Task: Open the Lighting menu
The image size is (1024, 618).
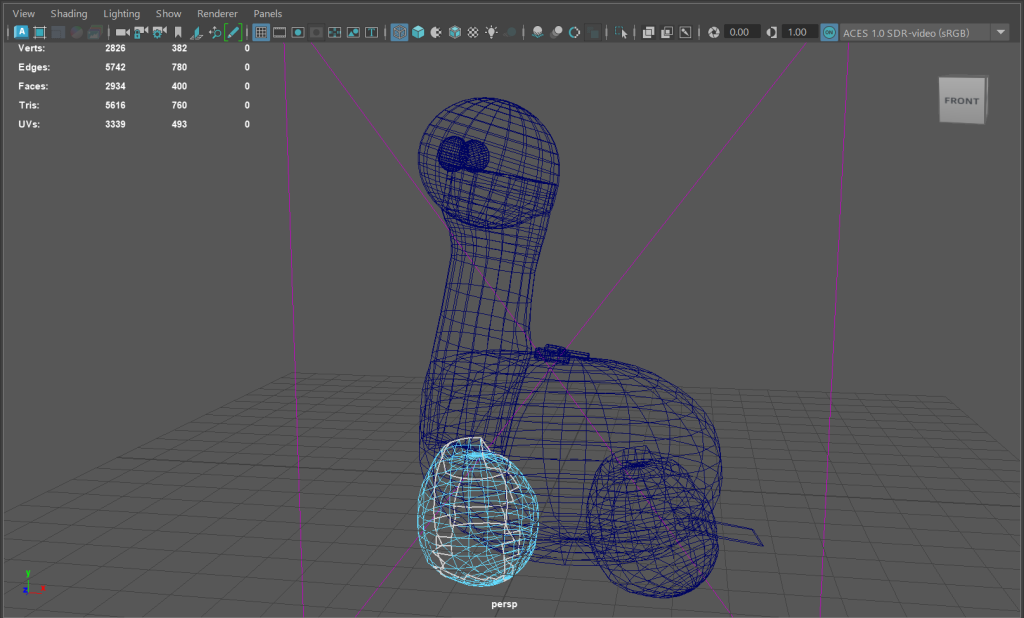Action: tap(121, 14)
